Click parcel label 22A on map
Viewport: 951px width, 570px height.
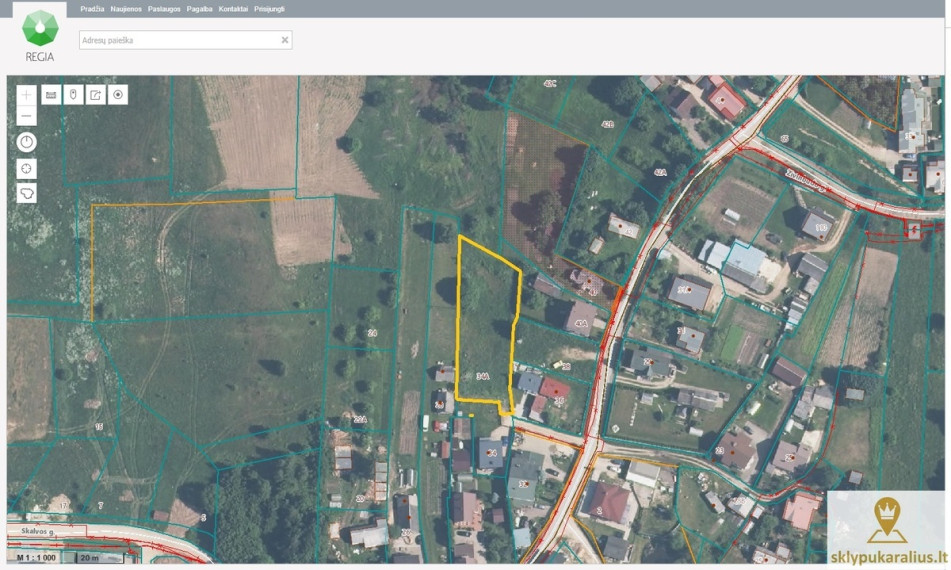(360, 420)
